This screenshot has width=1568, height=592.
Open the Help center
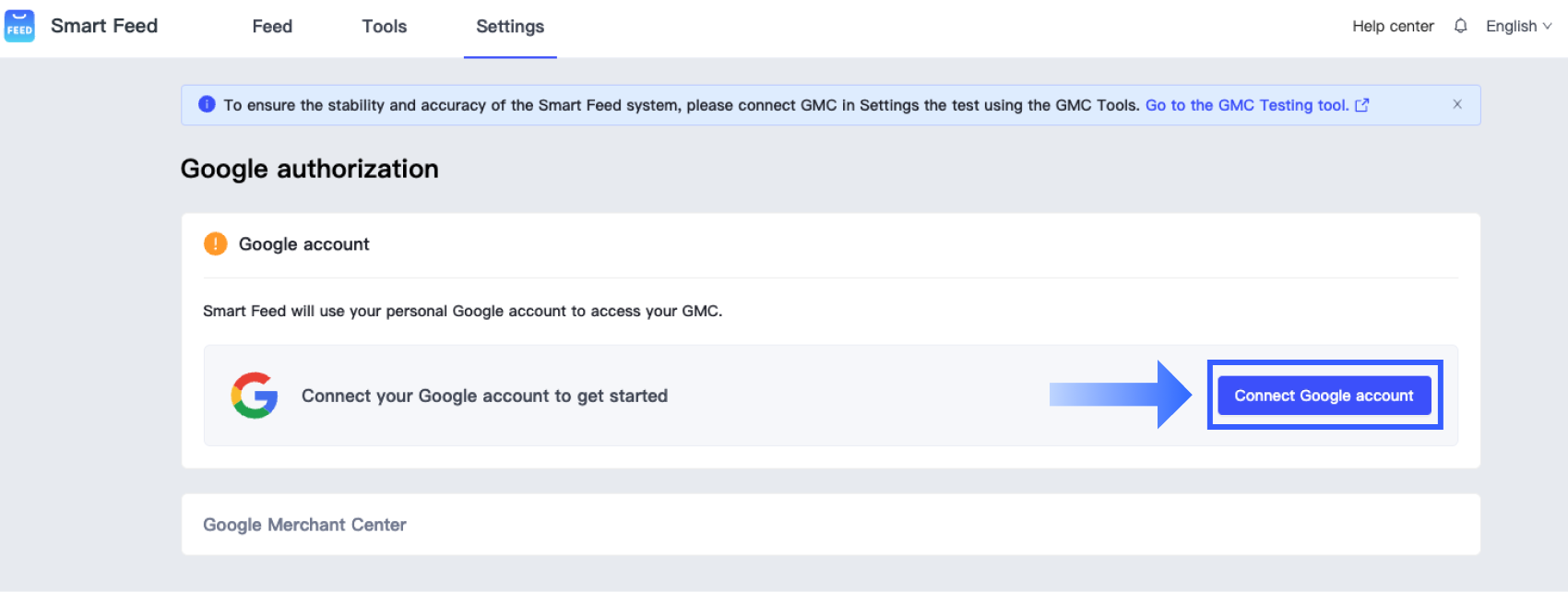click(1393, 26)
